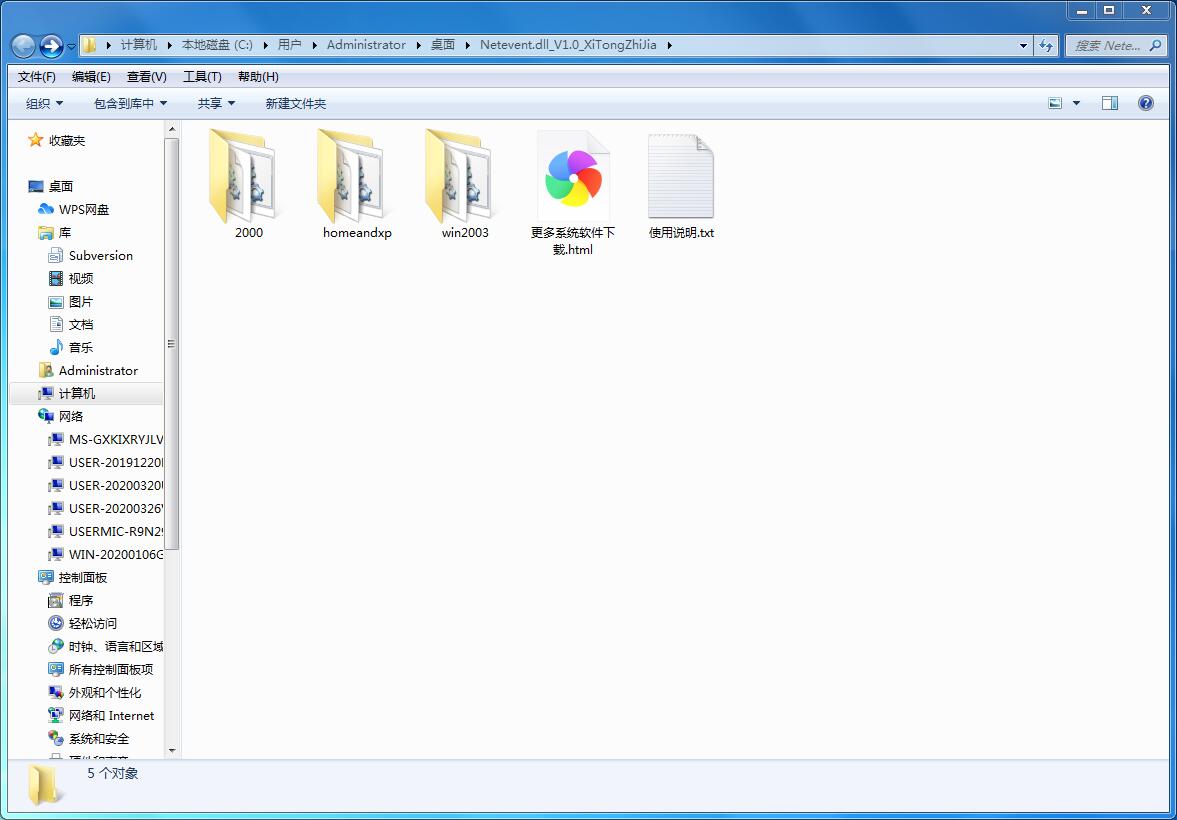Click the 轻松访问 icon

point(56,623)
